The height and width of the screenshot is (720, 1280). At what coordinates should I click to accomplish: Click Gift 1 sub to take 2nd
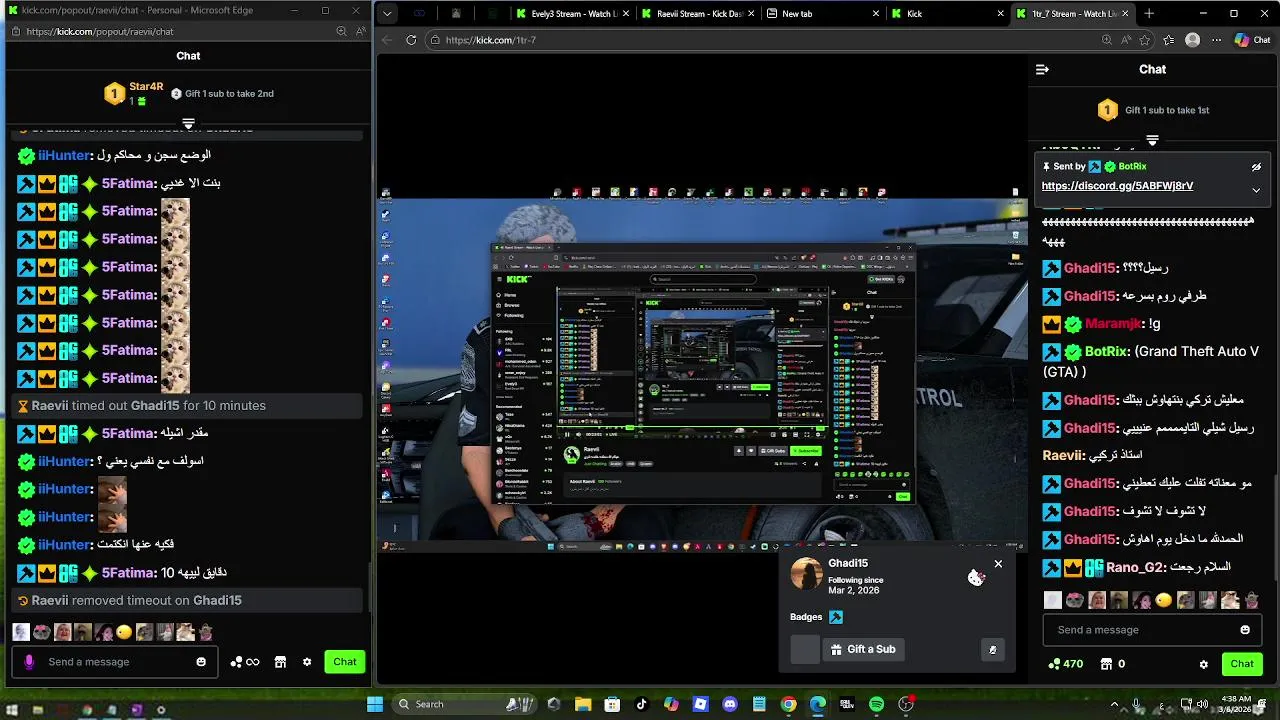pyautogui.click(x=229, y=94)
